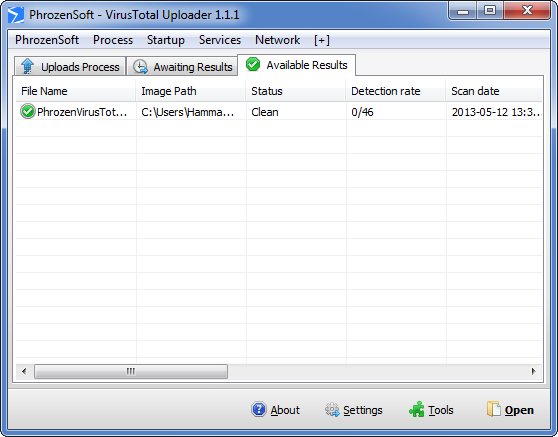The image size is (558, 437).
Task: Click the green puzzle piece Tools icon
Action: [x=416, y=409]
